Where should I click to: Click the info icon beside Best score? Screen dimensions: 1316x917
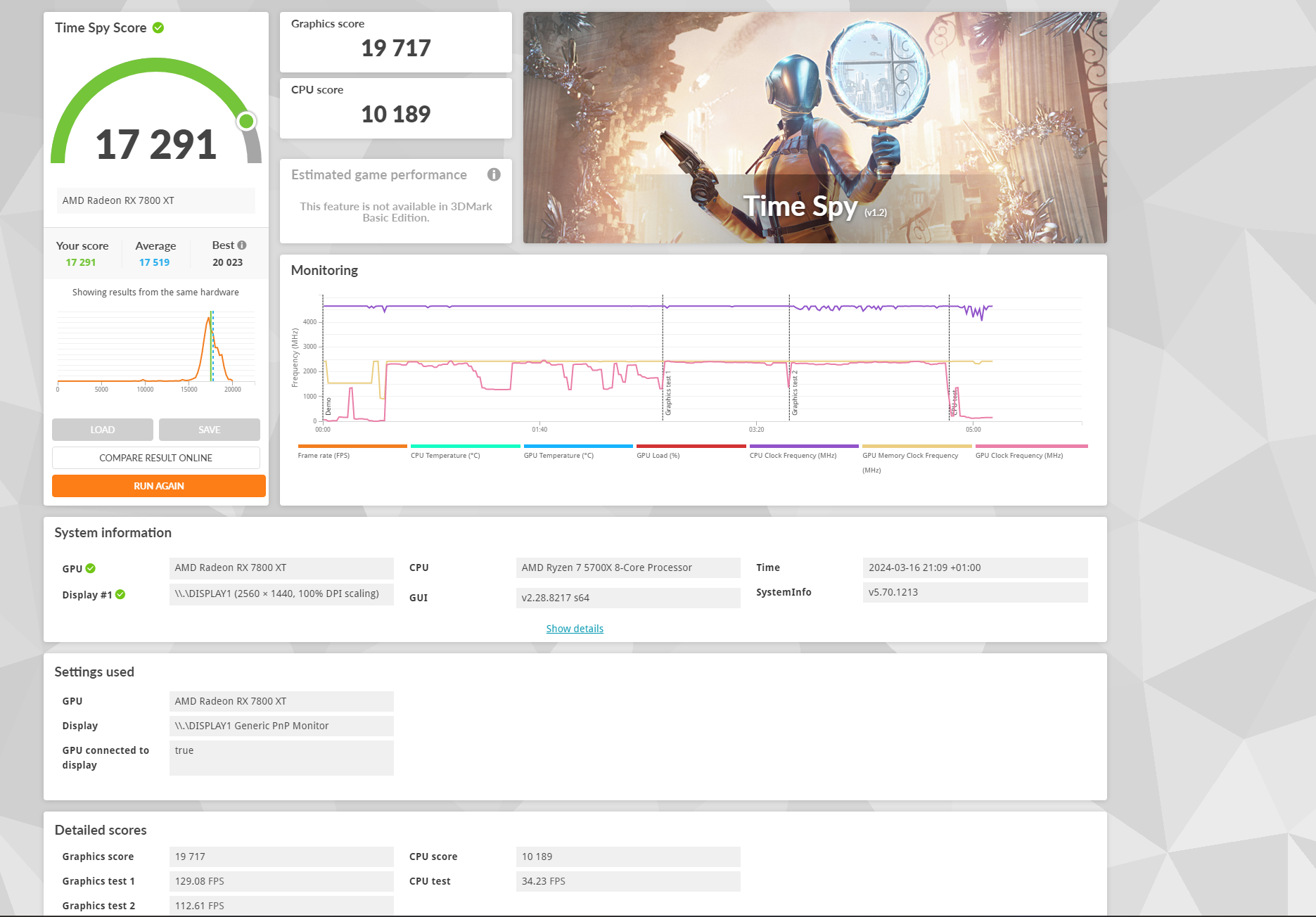pos(242,245)
